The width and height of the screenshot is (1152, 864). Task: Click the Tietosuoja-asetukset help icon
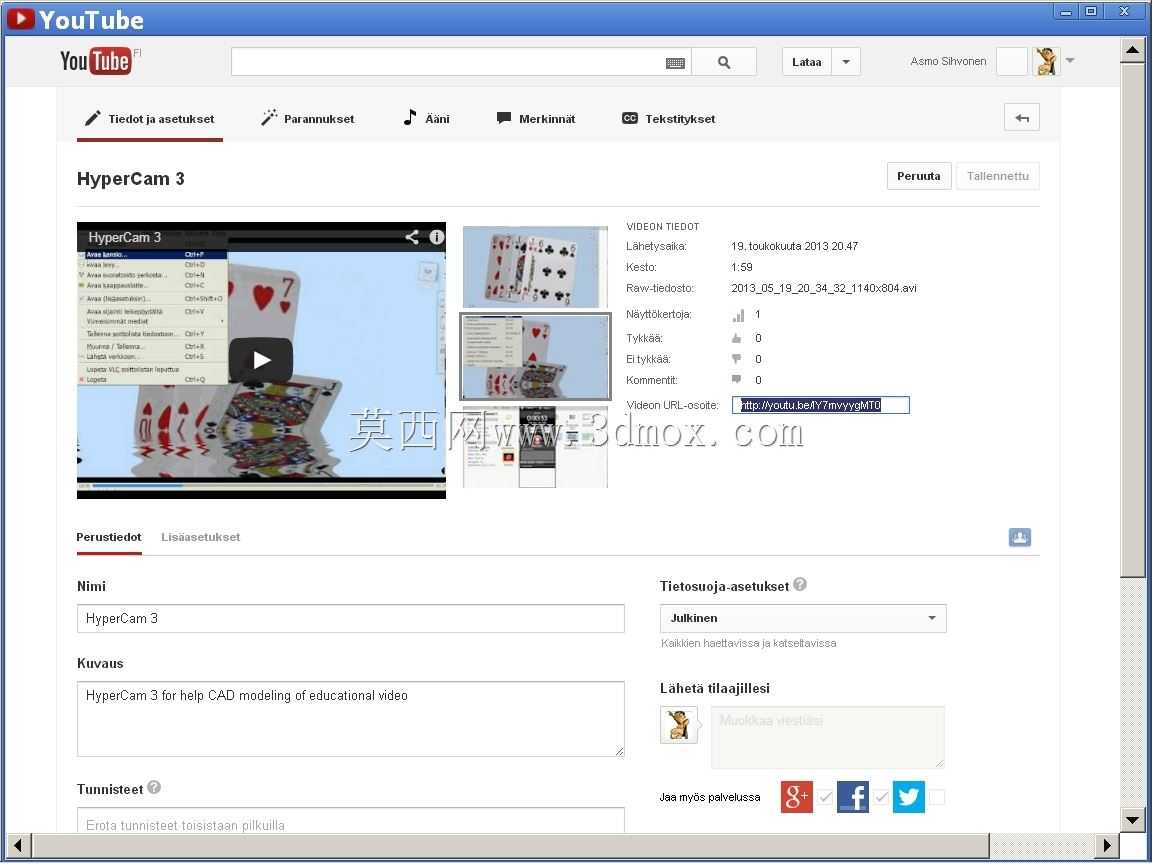(800, 584)
